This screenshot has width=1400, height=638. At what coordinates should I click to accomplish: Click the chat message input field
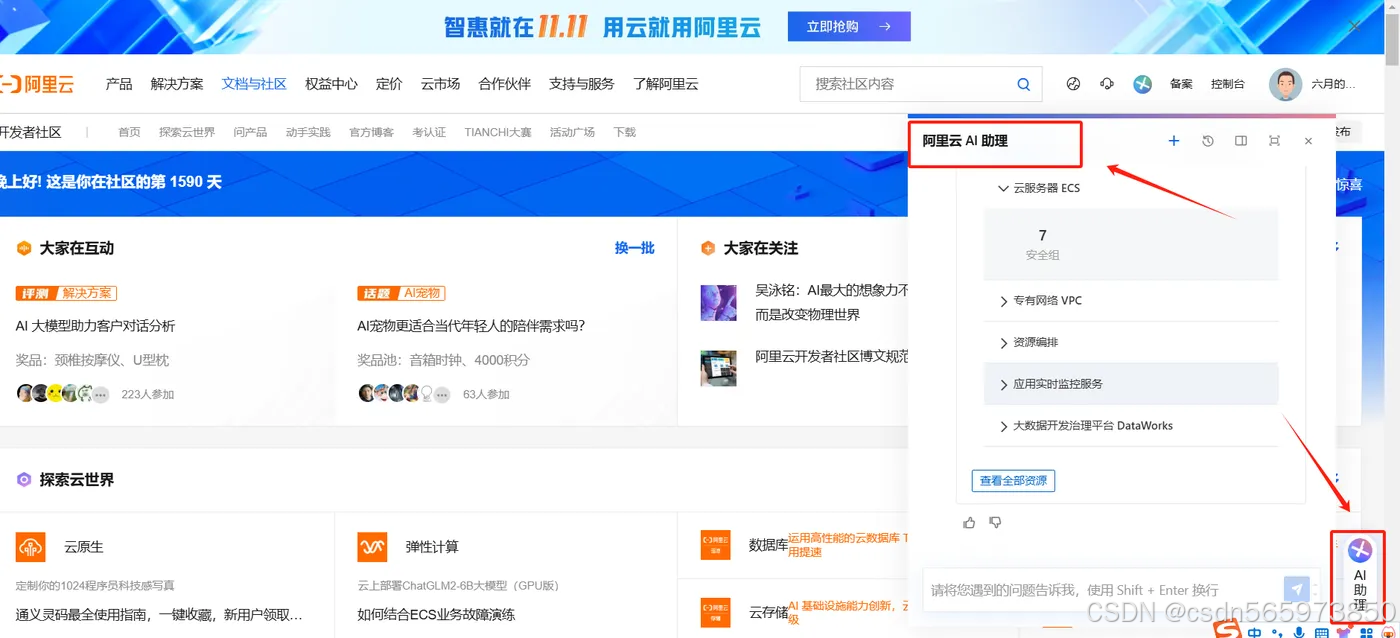click(1100, 589)
